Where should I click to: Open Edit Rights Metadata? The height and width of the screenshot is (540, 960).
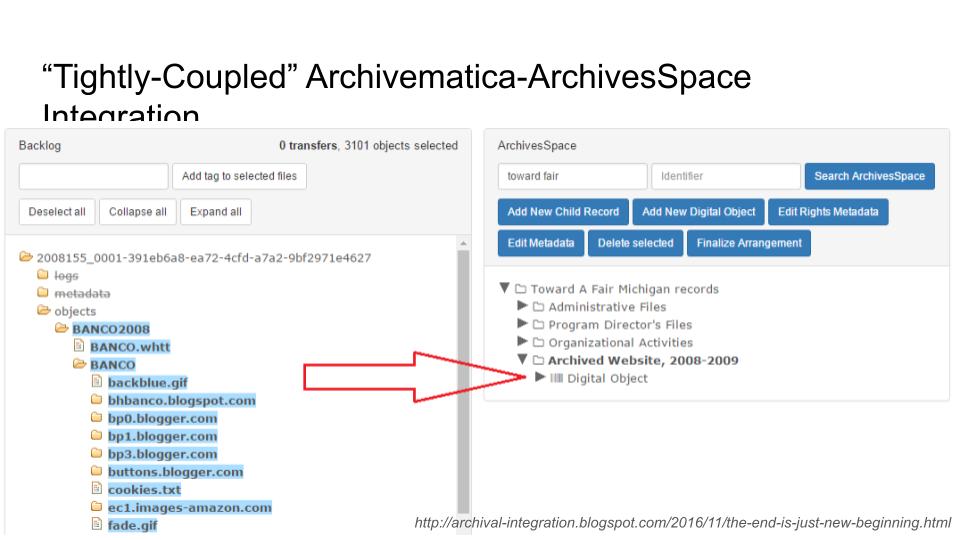tap(828, 212)
